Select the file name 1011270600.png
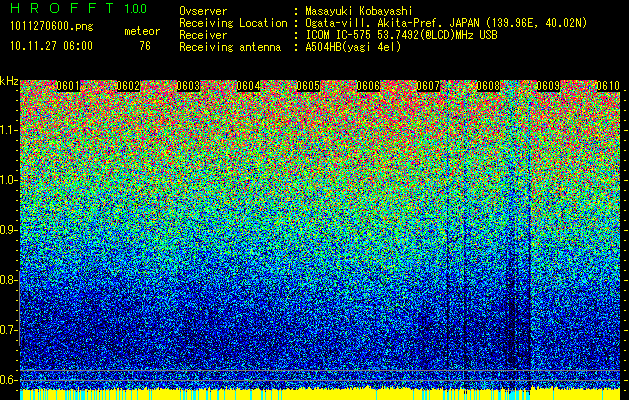This screenshot has height=400, width=629. 51,27
